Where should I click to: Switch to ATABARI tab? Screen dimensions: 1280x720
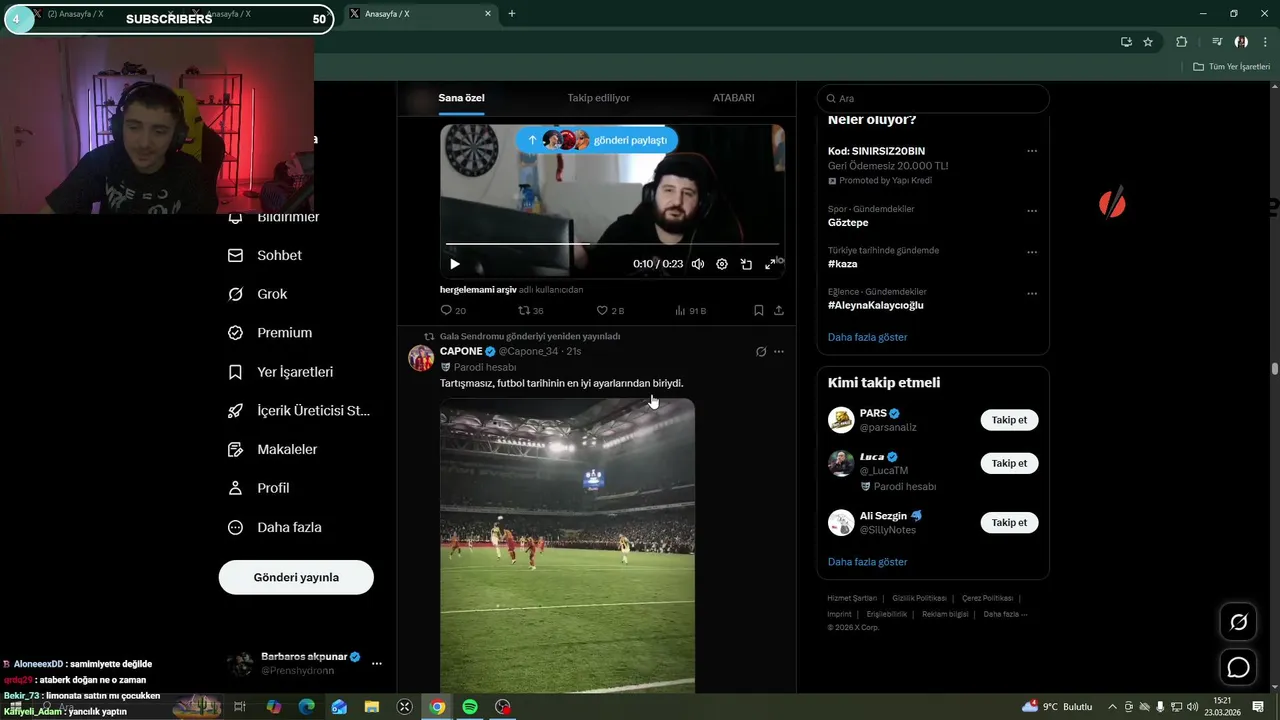[733, 98]
